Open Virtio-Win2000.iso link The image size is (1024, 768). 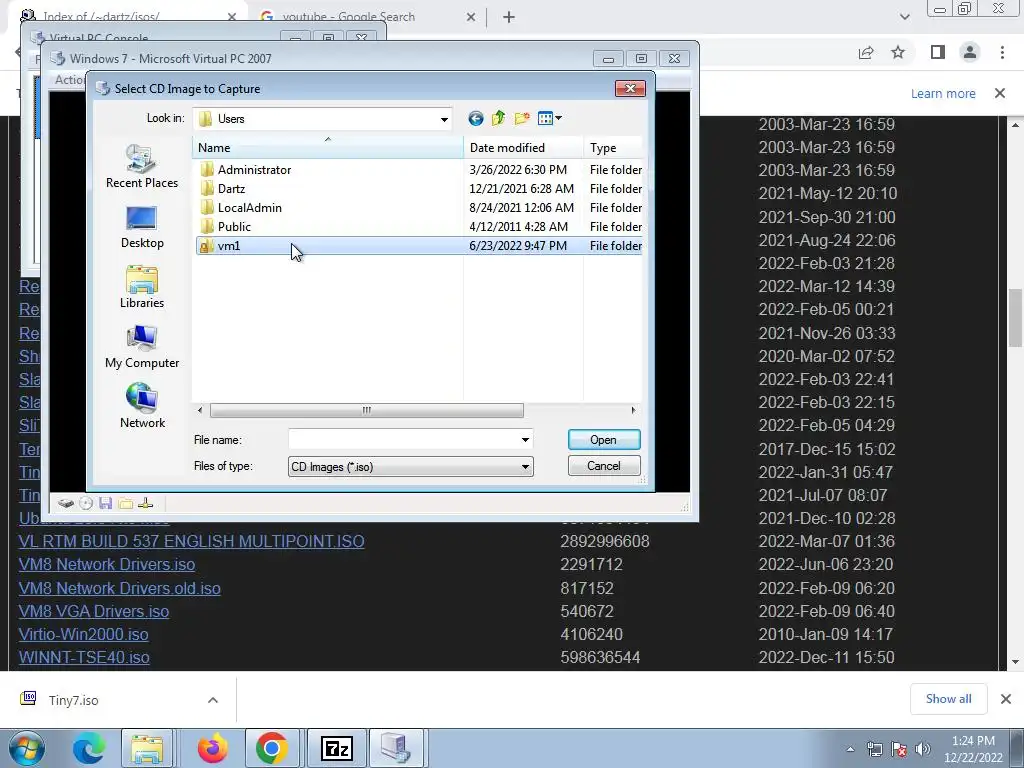tap(83, 634)
